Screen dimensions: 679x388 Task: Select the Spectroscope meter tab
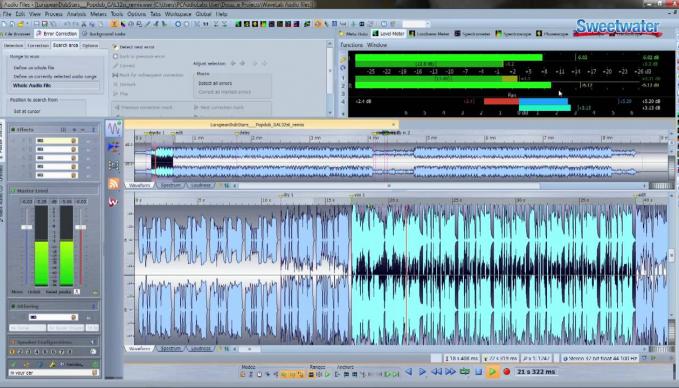click(514, 33)
